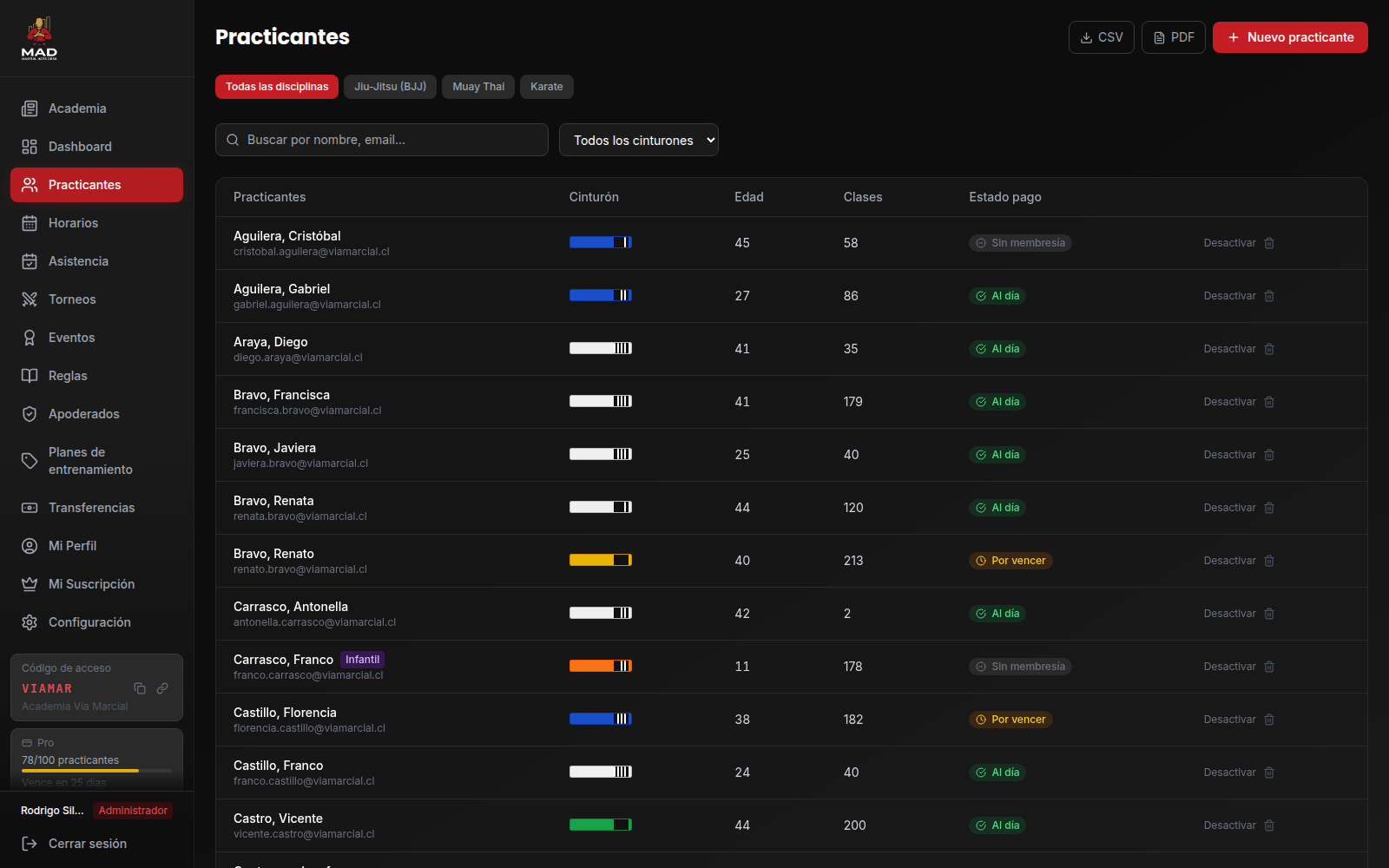
Task: Open Asistencia section
Action: pyautogui.click(x=96, y=261)
